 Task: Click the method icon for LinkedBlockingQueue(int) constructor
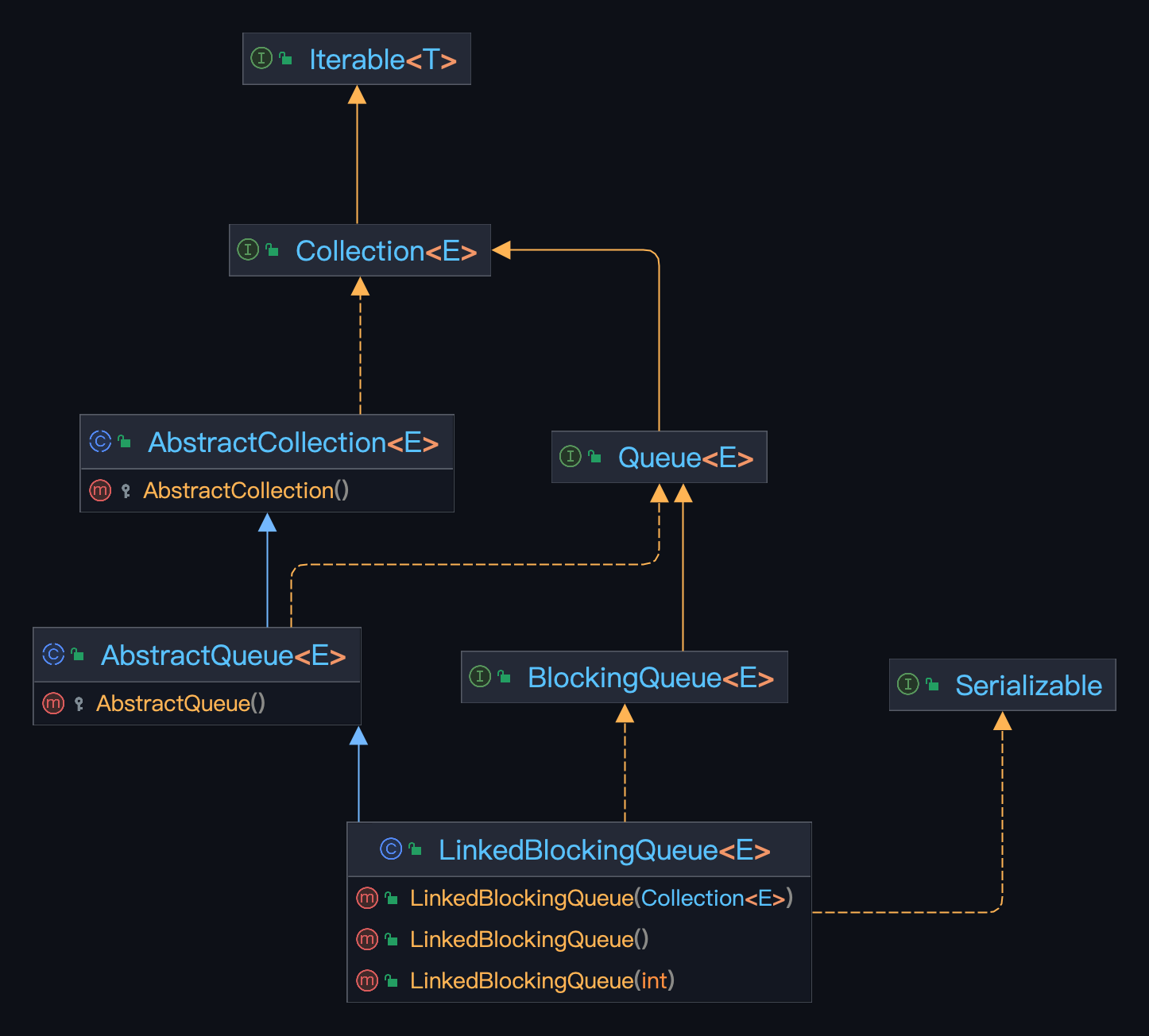[x=367, y=980]
